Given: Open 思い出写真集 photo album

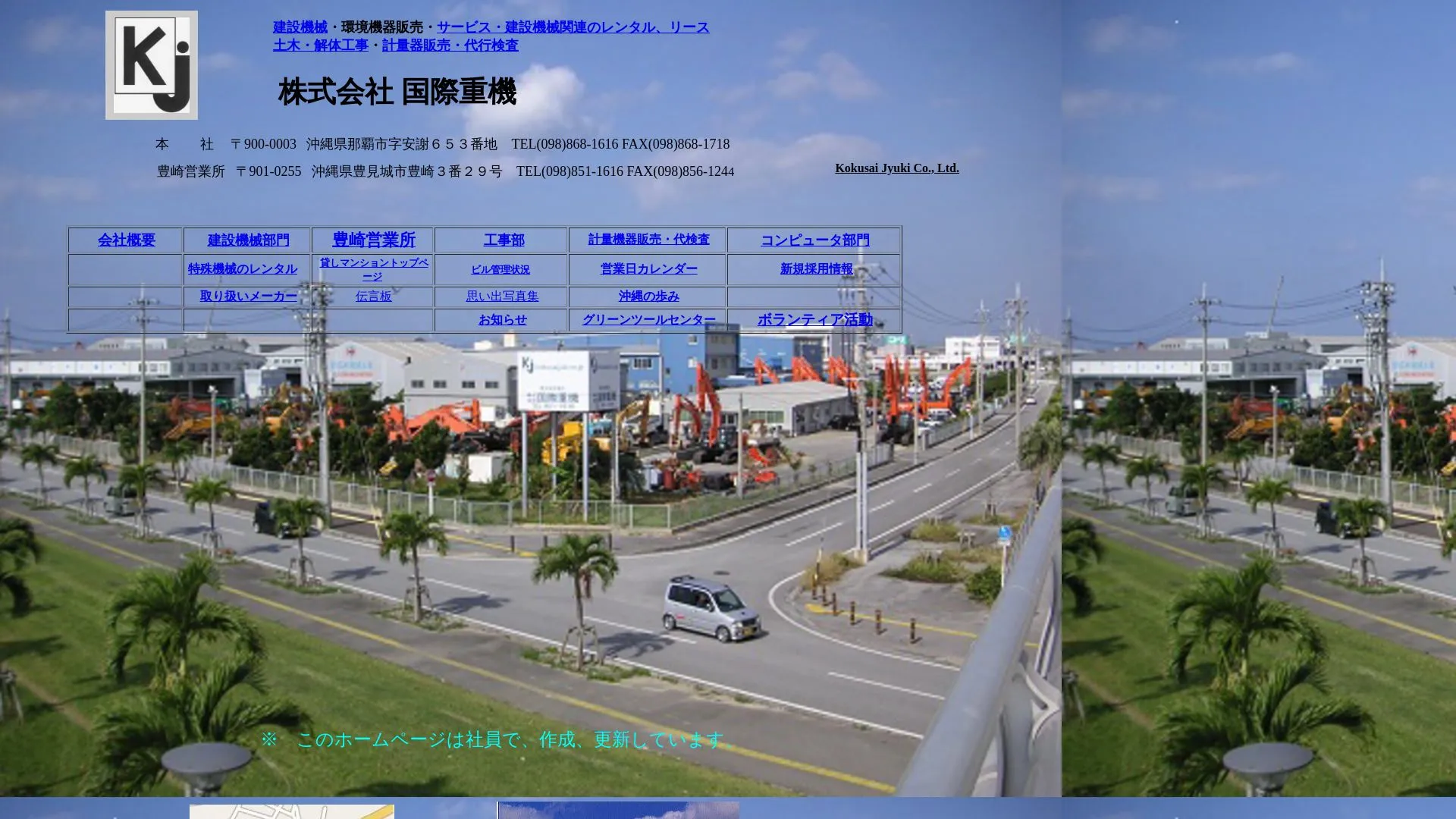Looking at the screenshot, I should (503, 297).
